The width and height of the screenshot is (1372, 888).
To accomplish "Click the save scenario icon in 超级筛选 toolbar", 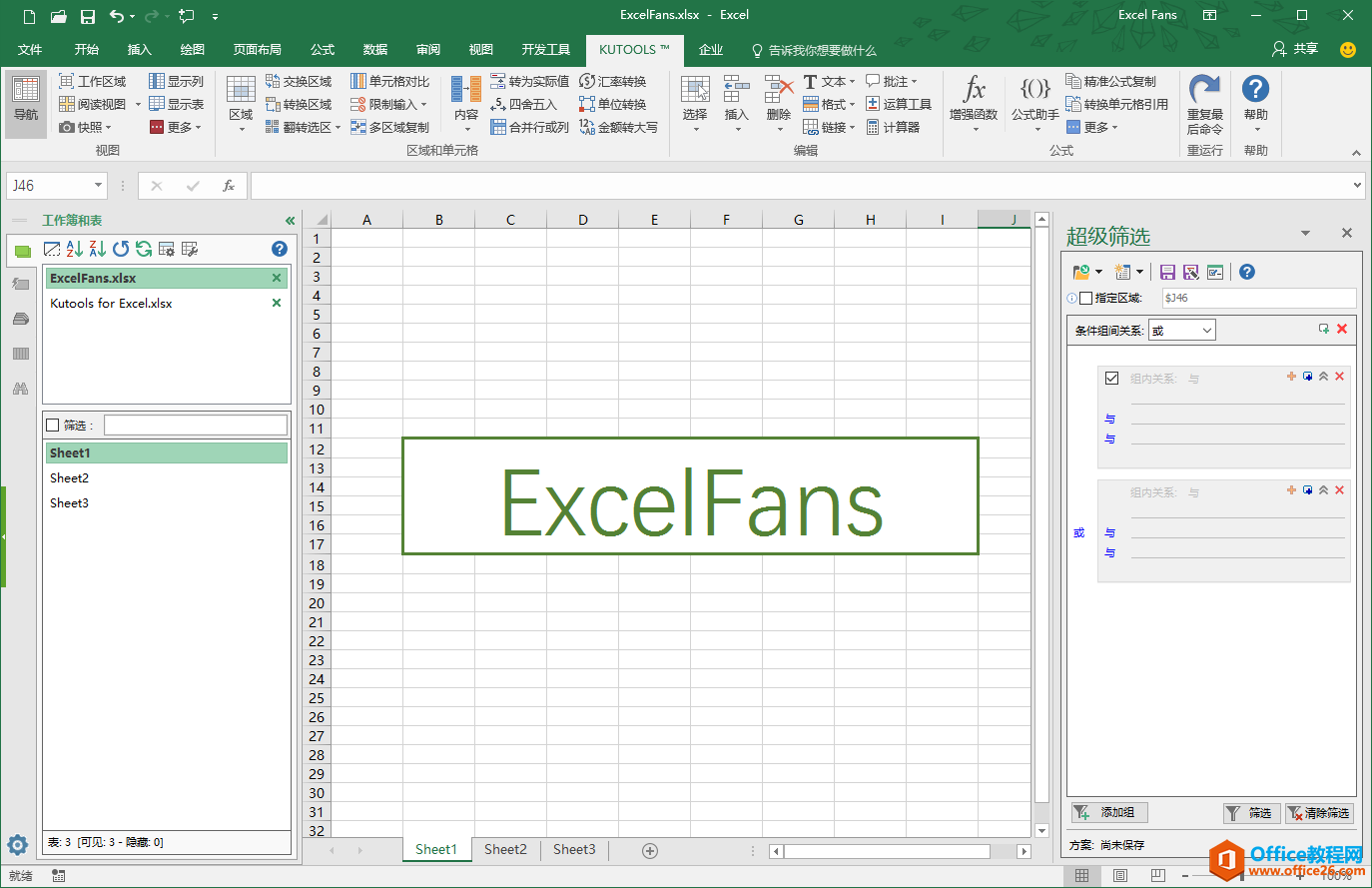I will point(1167,272).
